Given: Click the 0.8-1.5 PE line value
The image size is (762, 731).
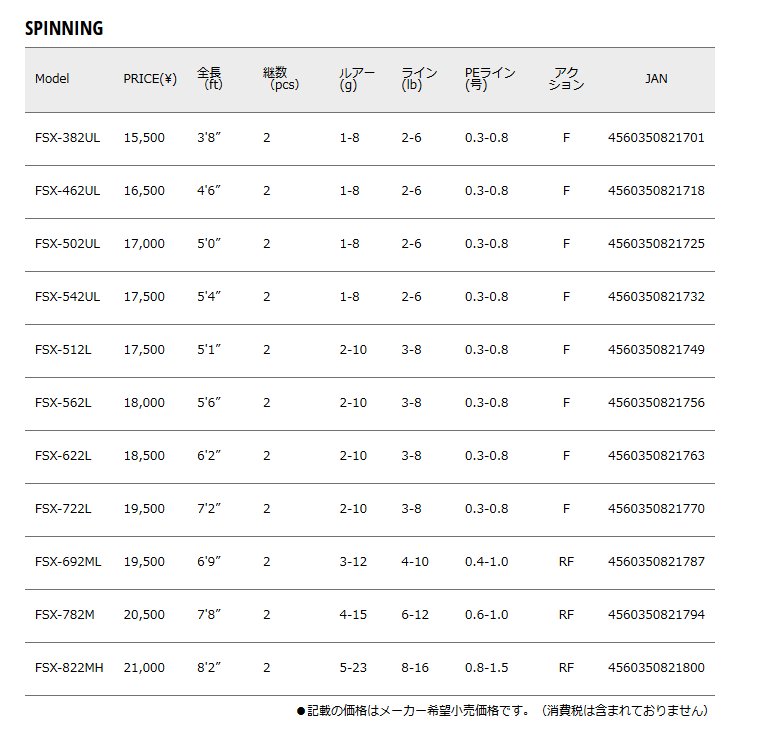Looking at the screenshot, I should coord(486,668).
